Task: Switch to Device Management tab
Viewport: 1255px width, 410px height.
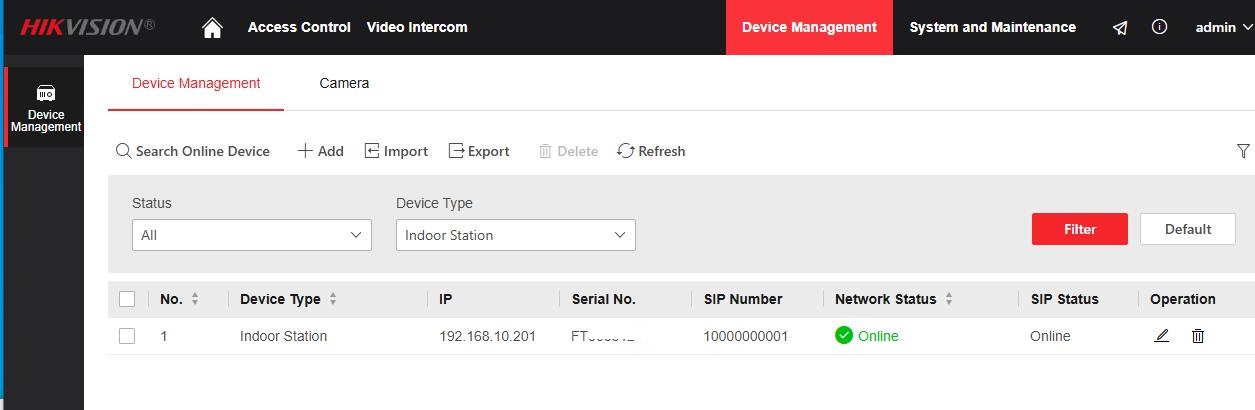Action: point(196,83)
